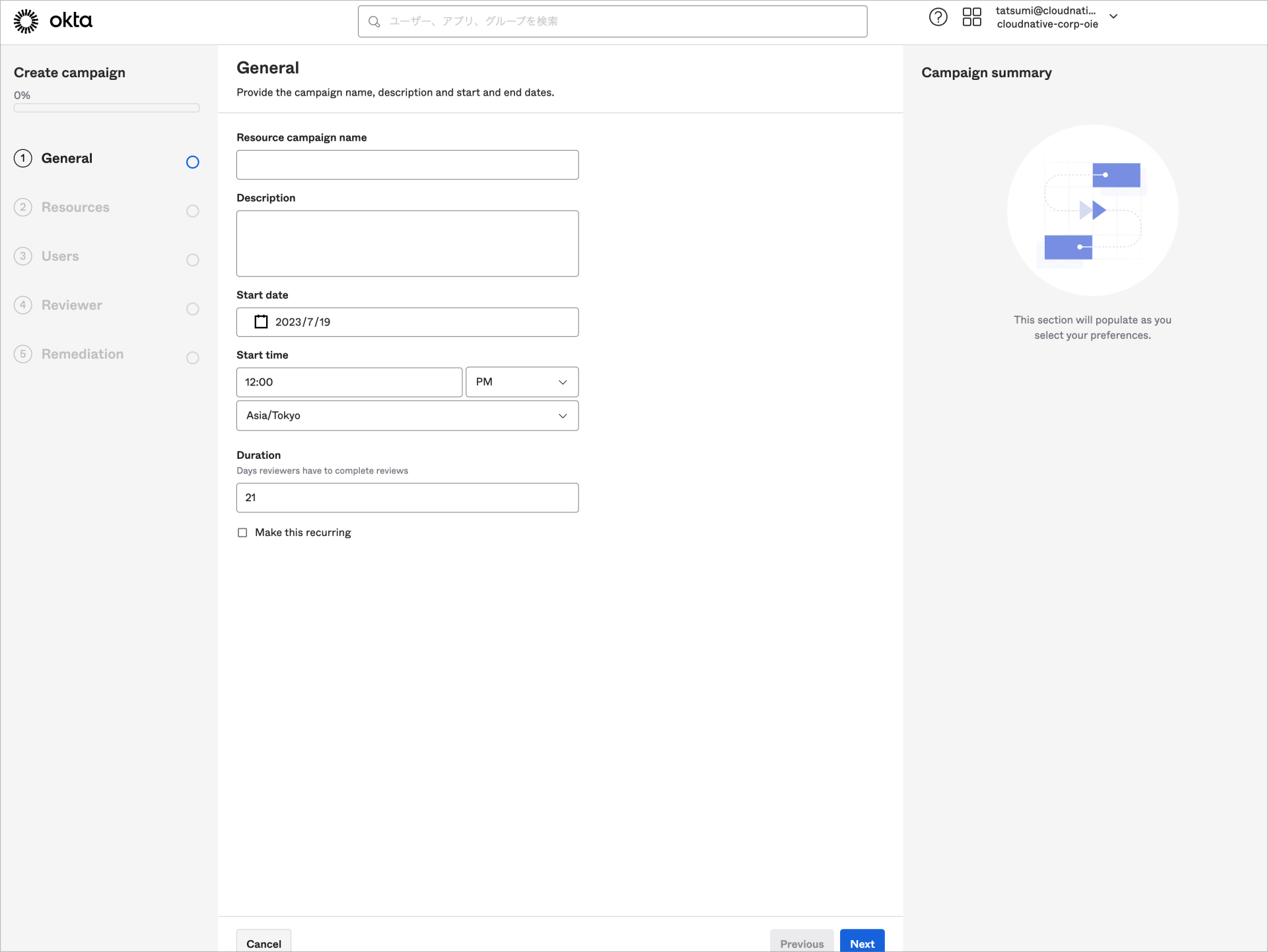Click the search magnifying glass icon
This screenshot has height=952, width=1268.
click(x=374, y=21)
